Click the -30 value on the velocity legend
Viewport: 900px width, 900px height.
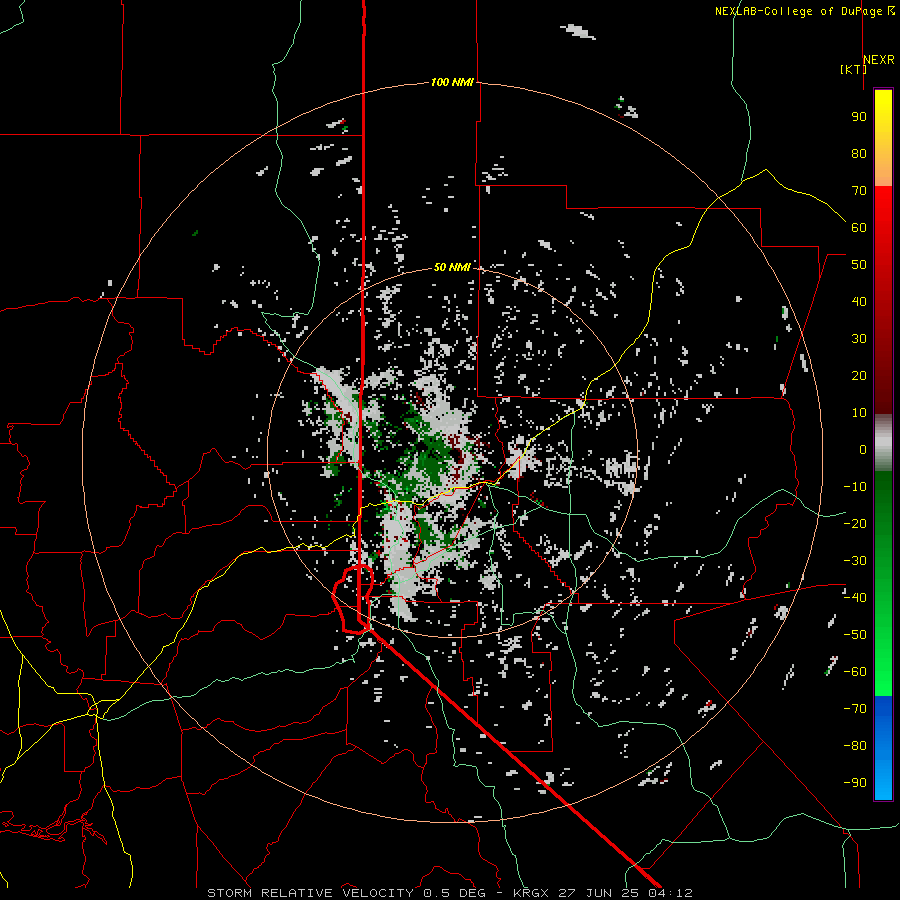(855, 561)
